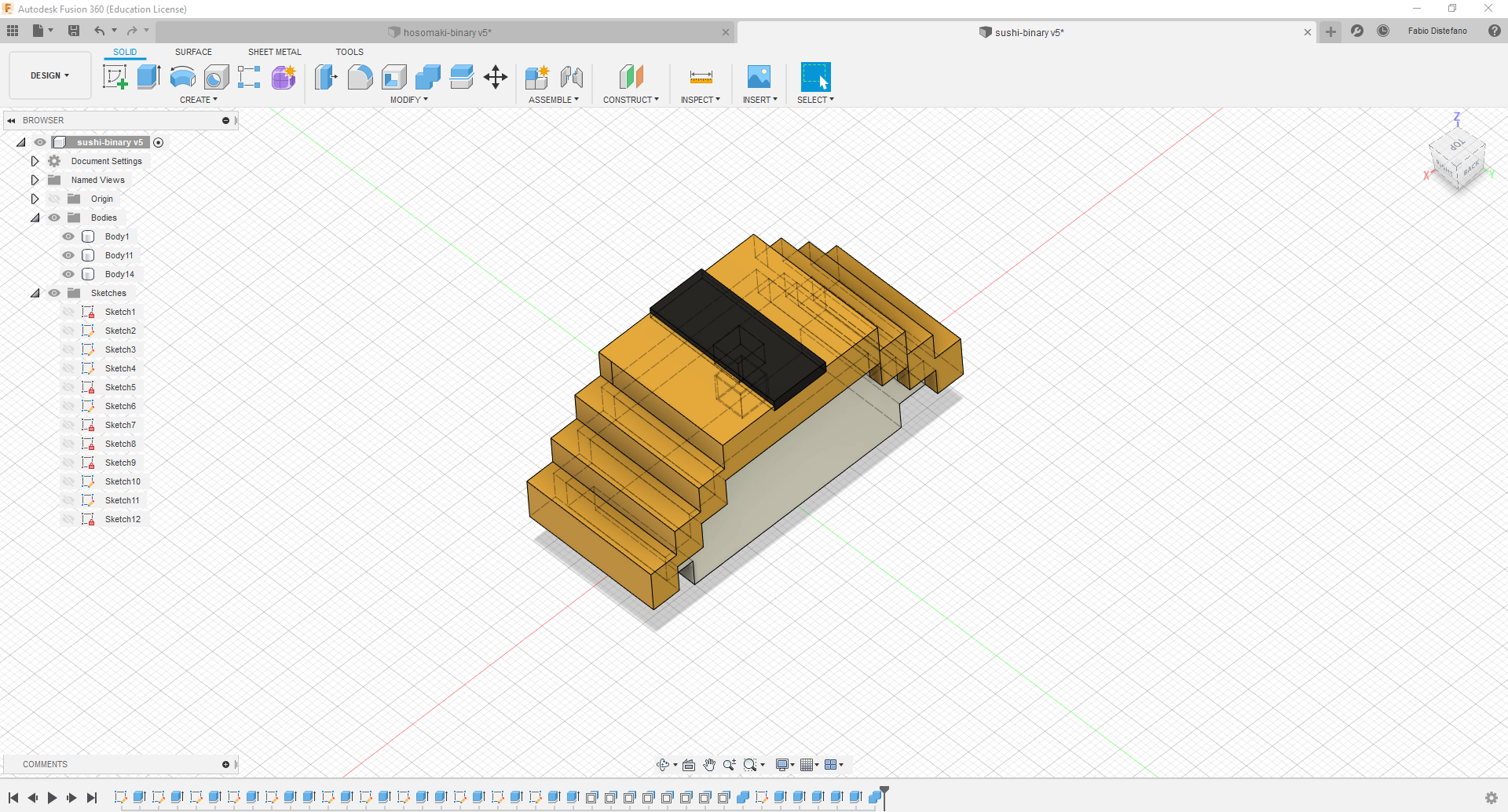
Task: Hide Body1 using its eye icon
Action: (x=68, y=236)
